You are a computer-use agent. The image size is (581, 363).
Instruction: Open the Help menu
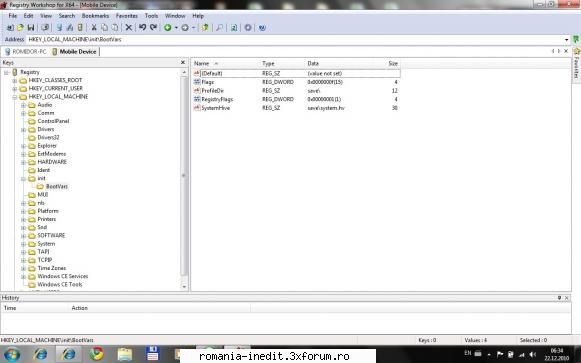click(198, 16)
